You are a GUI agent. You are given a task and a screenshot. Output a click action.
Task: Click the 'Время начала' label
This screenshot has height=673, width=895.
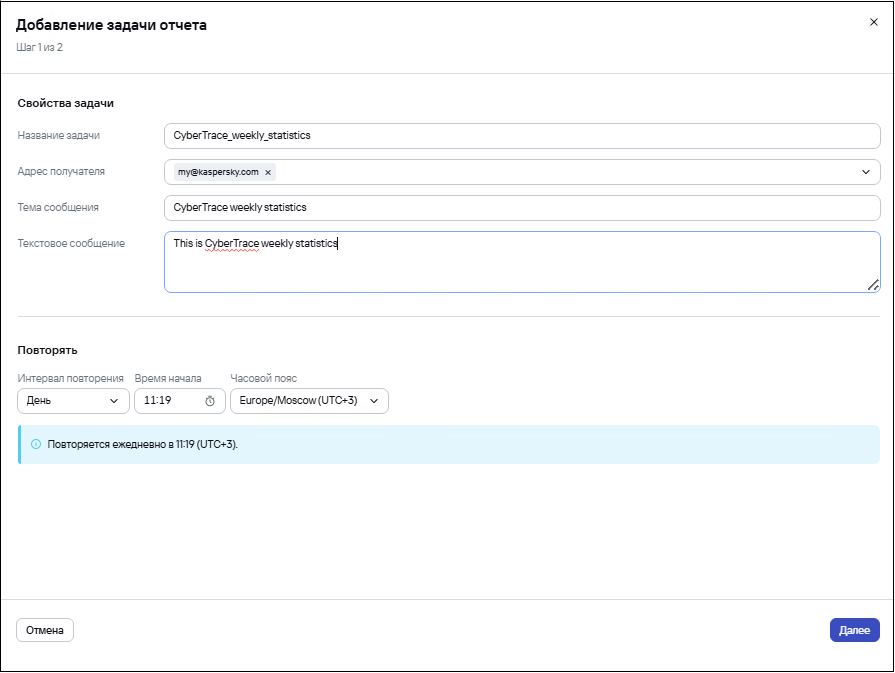click(168, 378)
